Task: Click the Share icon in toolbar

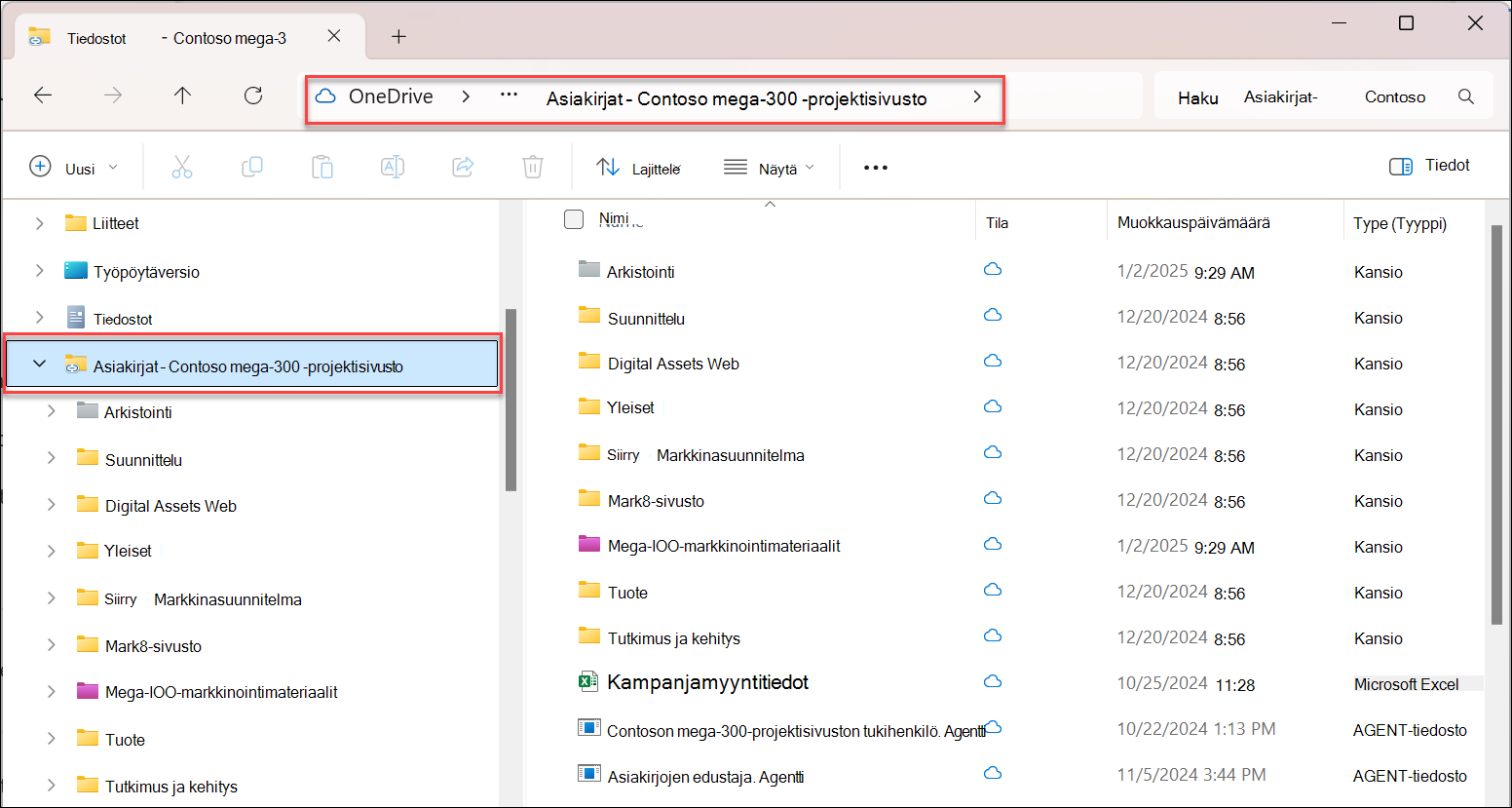Action: point(463,167)
